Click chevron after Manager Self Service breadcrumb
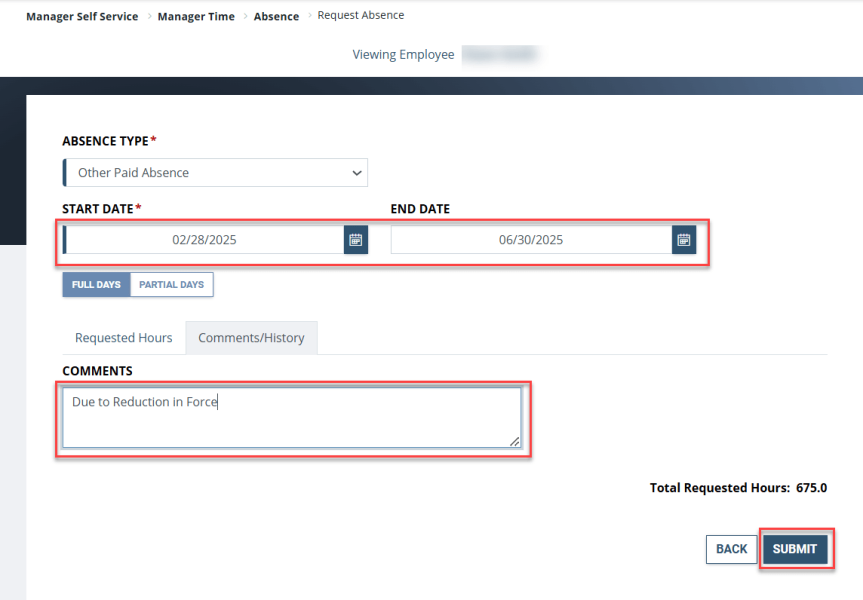 tap(148, 17)
